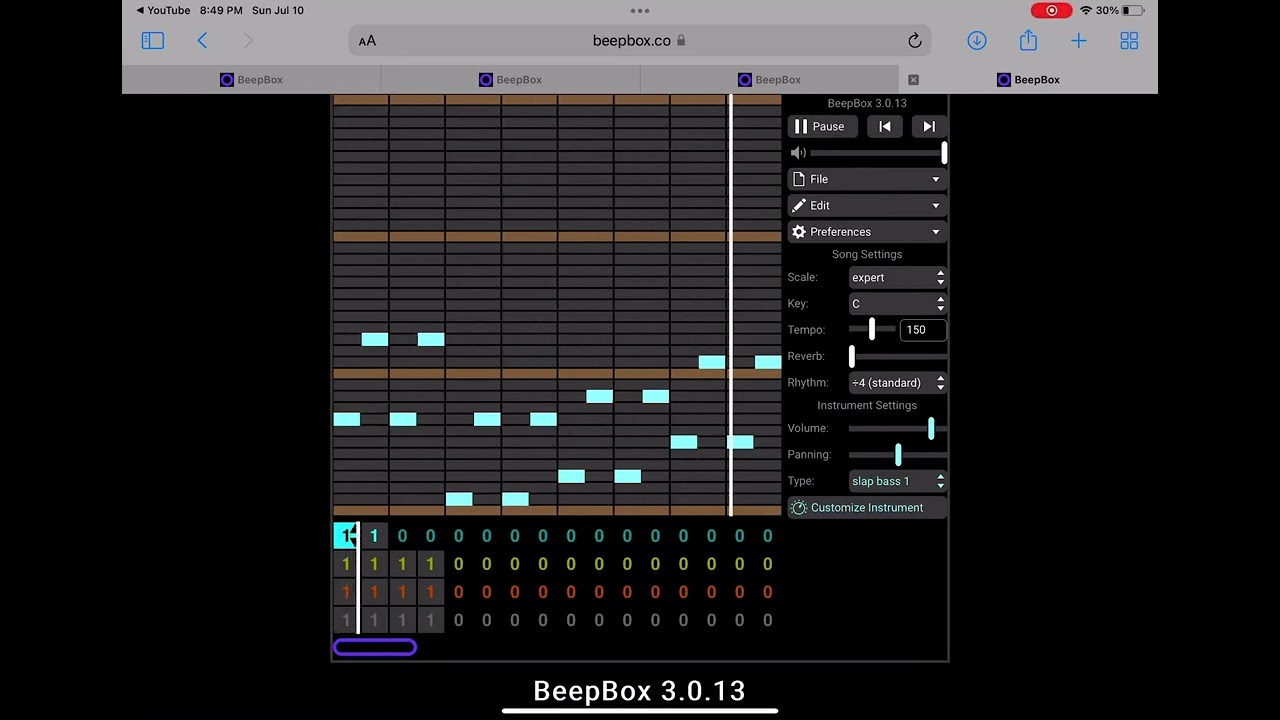The height and width of the screenshot is (720, 1280).
Task: Click the BeepBox 3.0.13 version title
Action: [x=867, y=103]
